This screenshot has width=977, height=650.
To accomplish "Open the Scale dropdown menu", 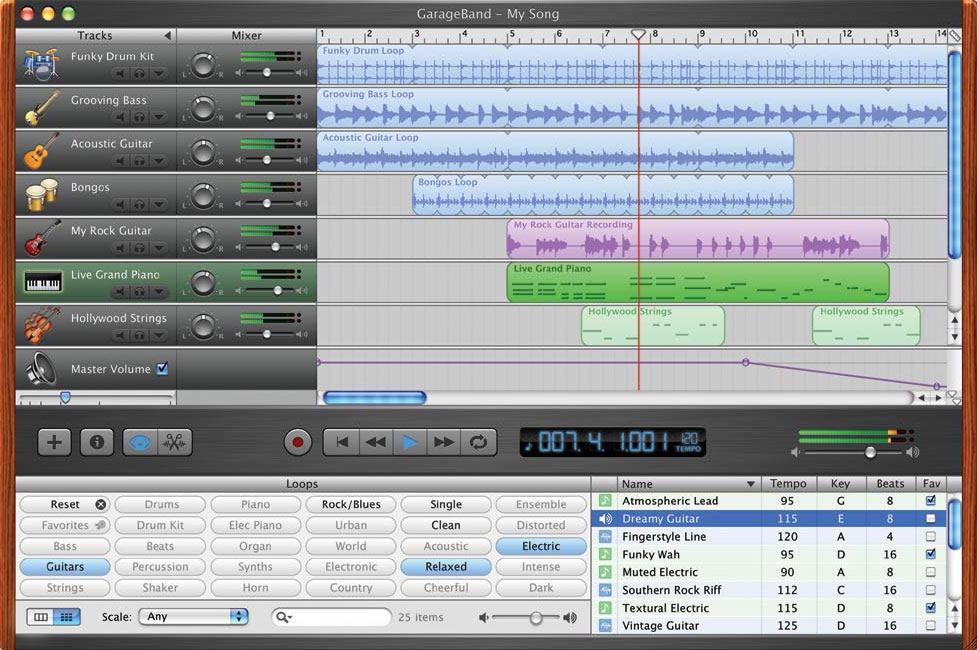I will pos(194,617).
